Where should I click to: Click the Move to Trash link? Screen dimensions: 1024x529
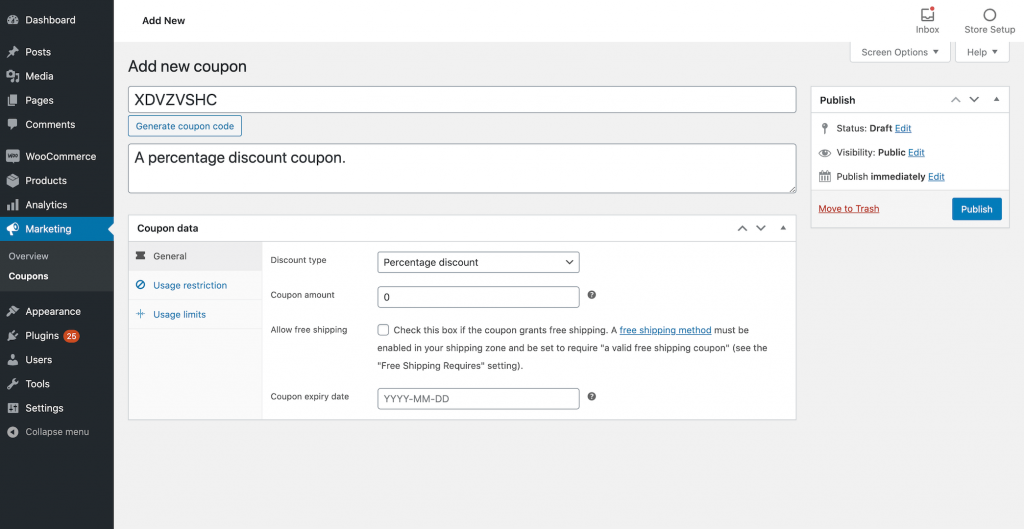click(x=848, y=209)
